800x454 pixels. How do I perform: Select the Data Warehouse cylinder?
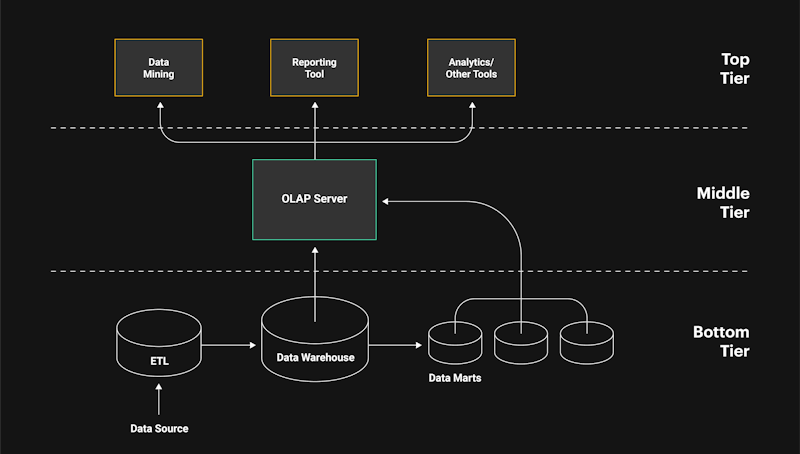[315, 339]
